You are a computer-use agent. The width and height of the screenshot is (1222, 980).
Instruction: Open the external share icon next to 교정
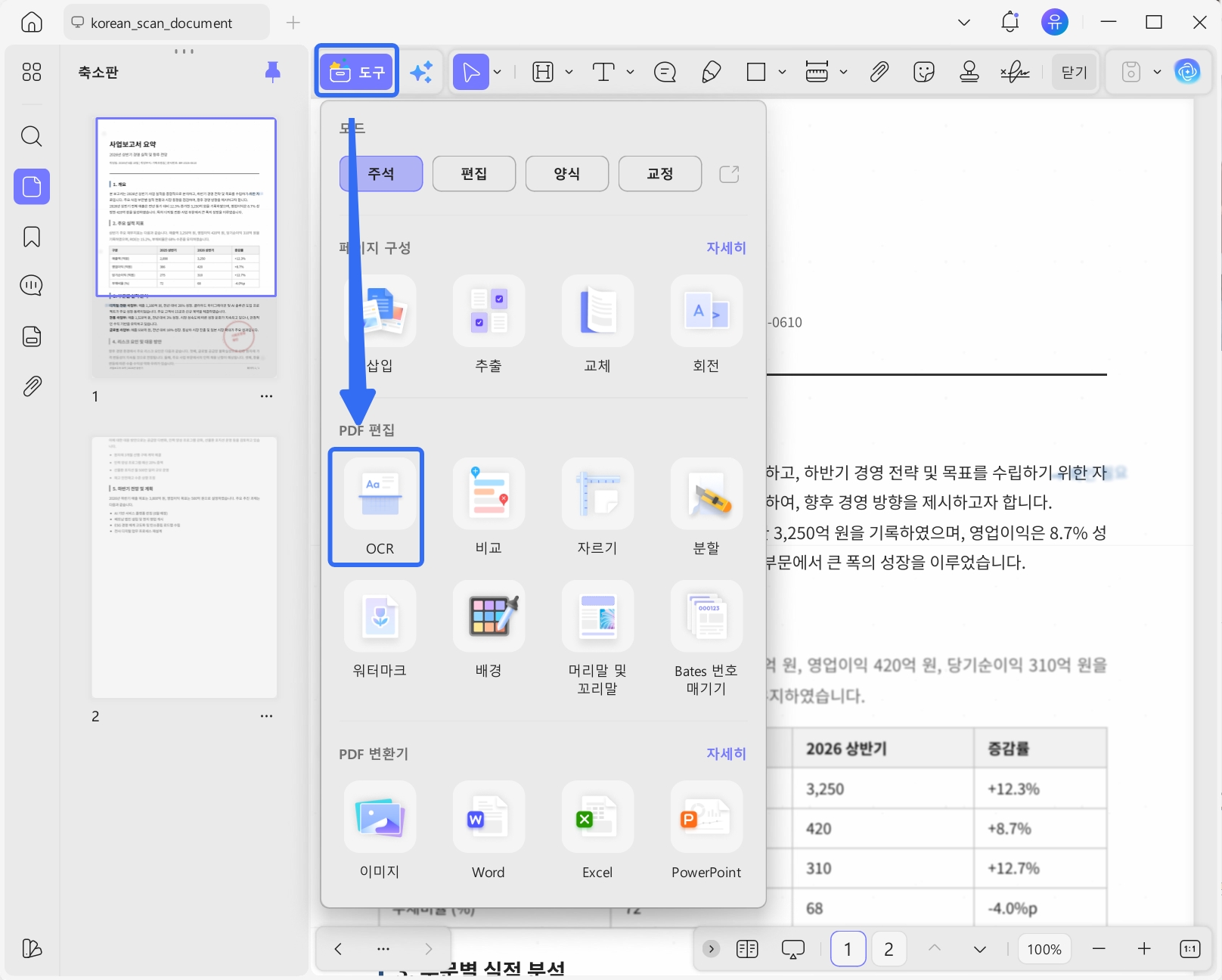tap(729, 174)
